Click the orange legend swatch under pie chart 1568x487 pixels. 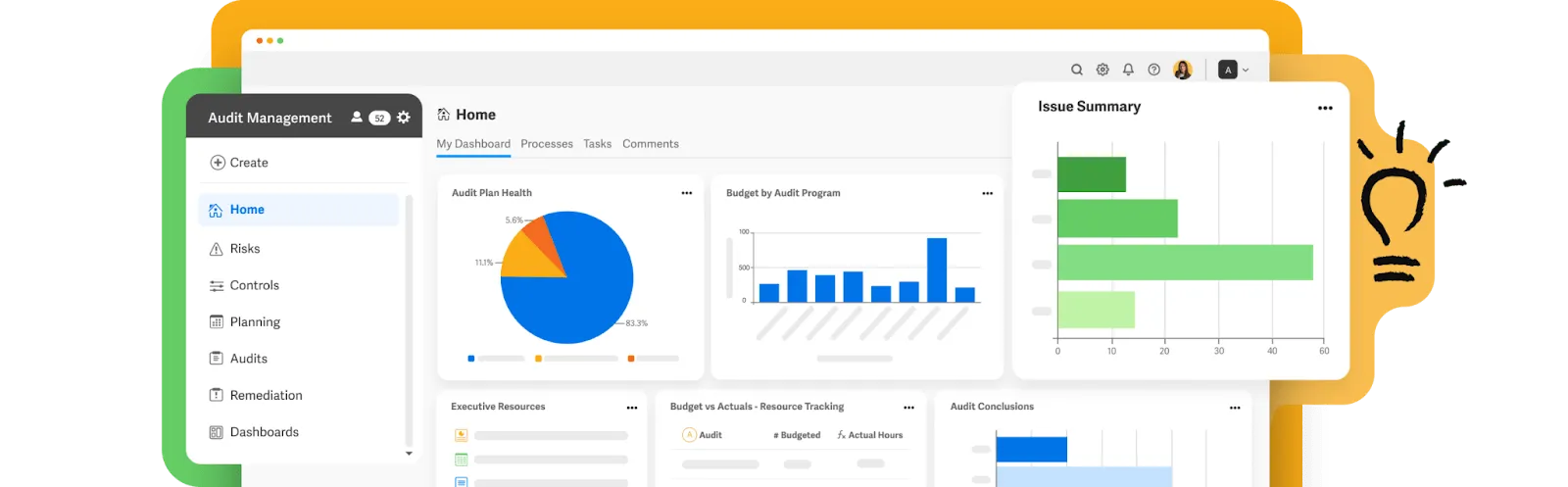pos(631,359)
